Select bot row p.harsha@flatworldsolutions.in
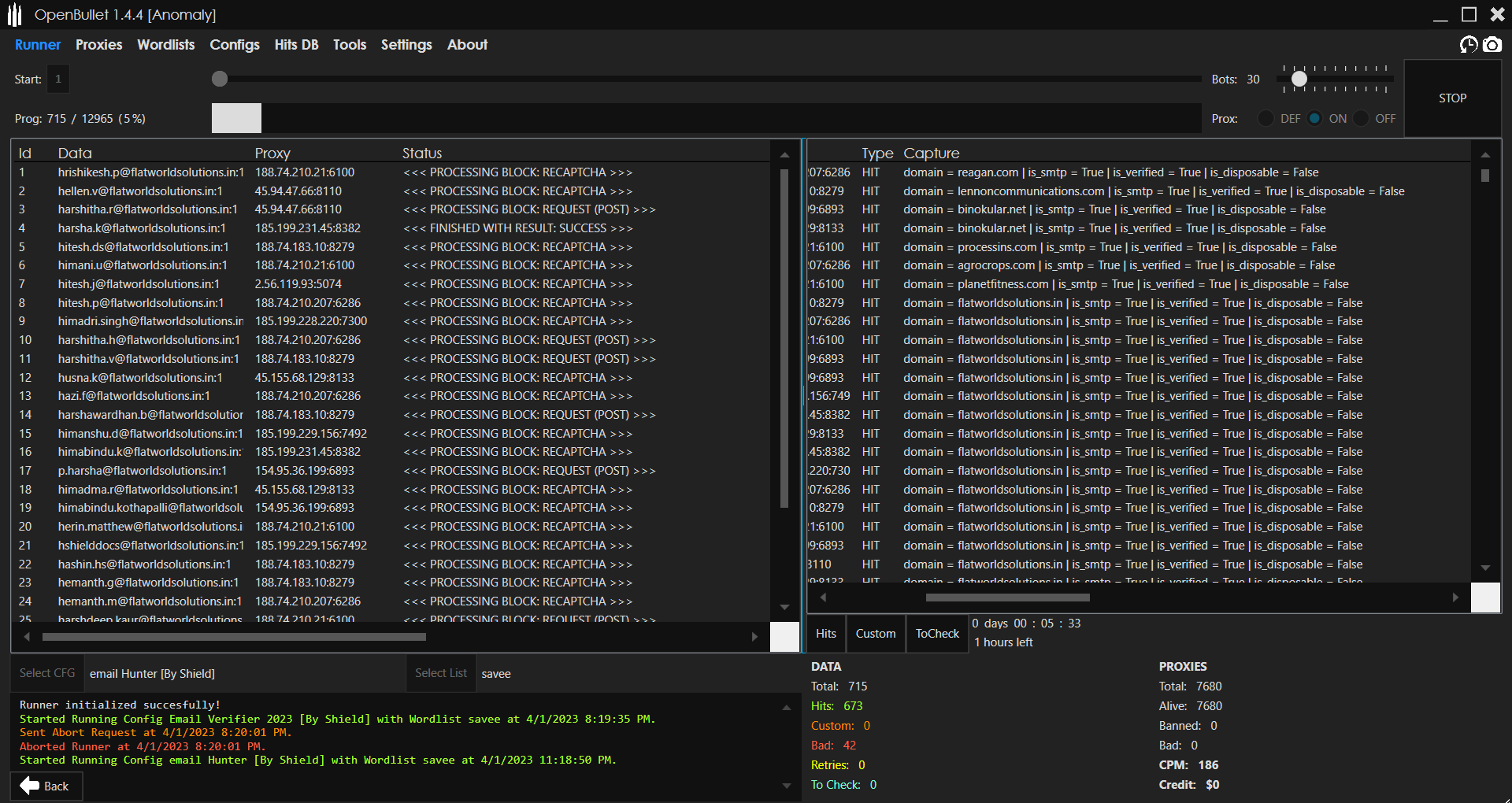Viewport: 1512px width, 803px height. click(391, 471)
